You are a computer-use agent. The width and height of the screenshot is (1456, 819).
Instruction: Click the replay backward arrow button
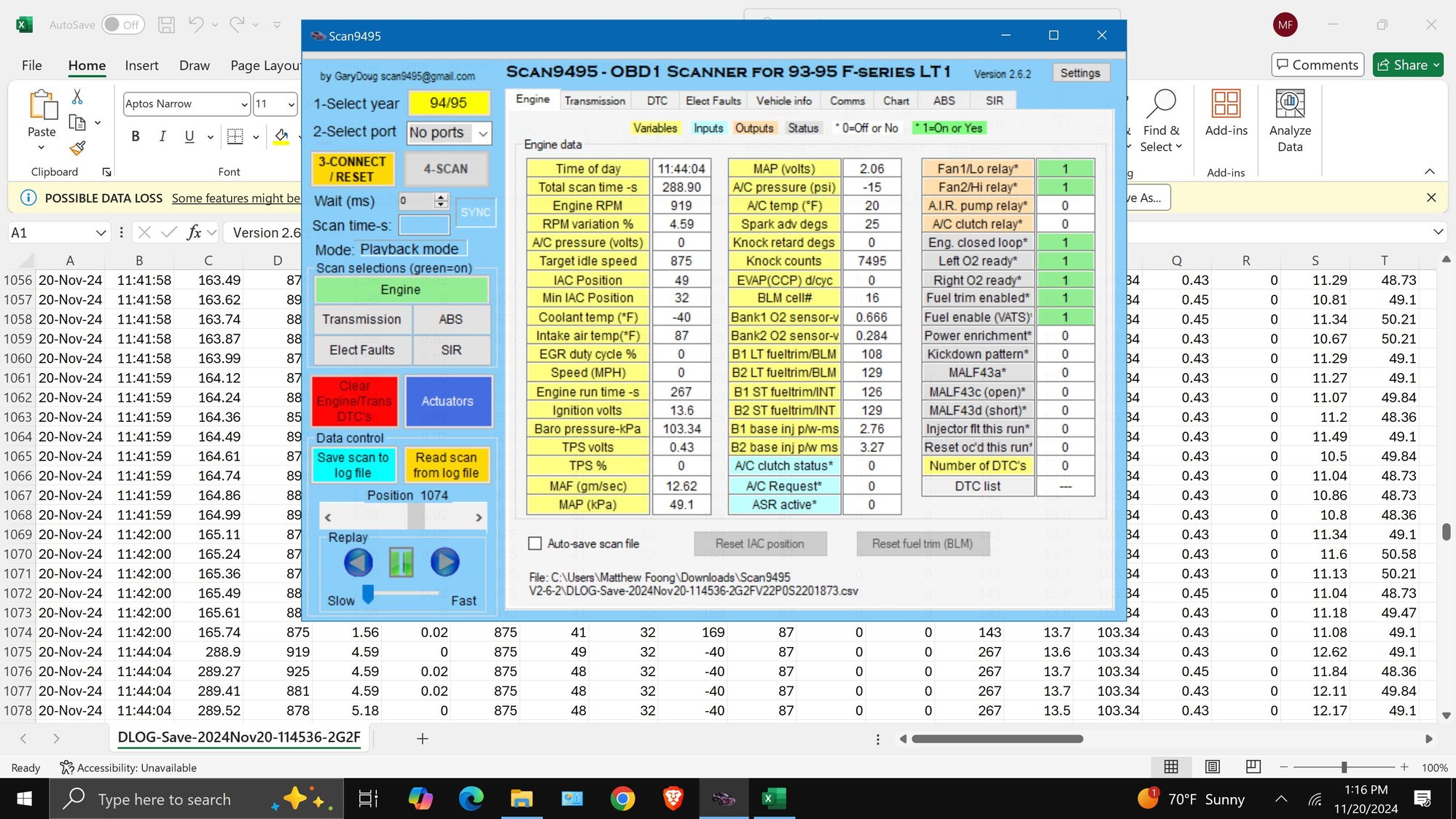(358, 562)
